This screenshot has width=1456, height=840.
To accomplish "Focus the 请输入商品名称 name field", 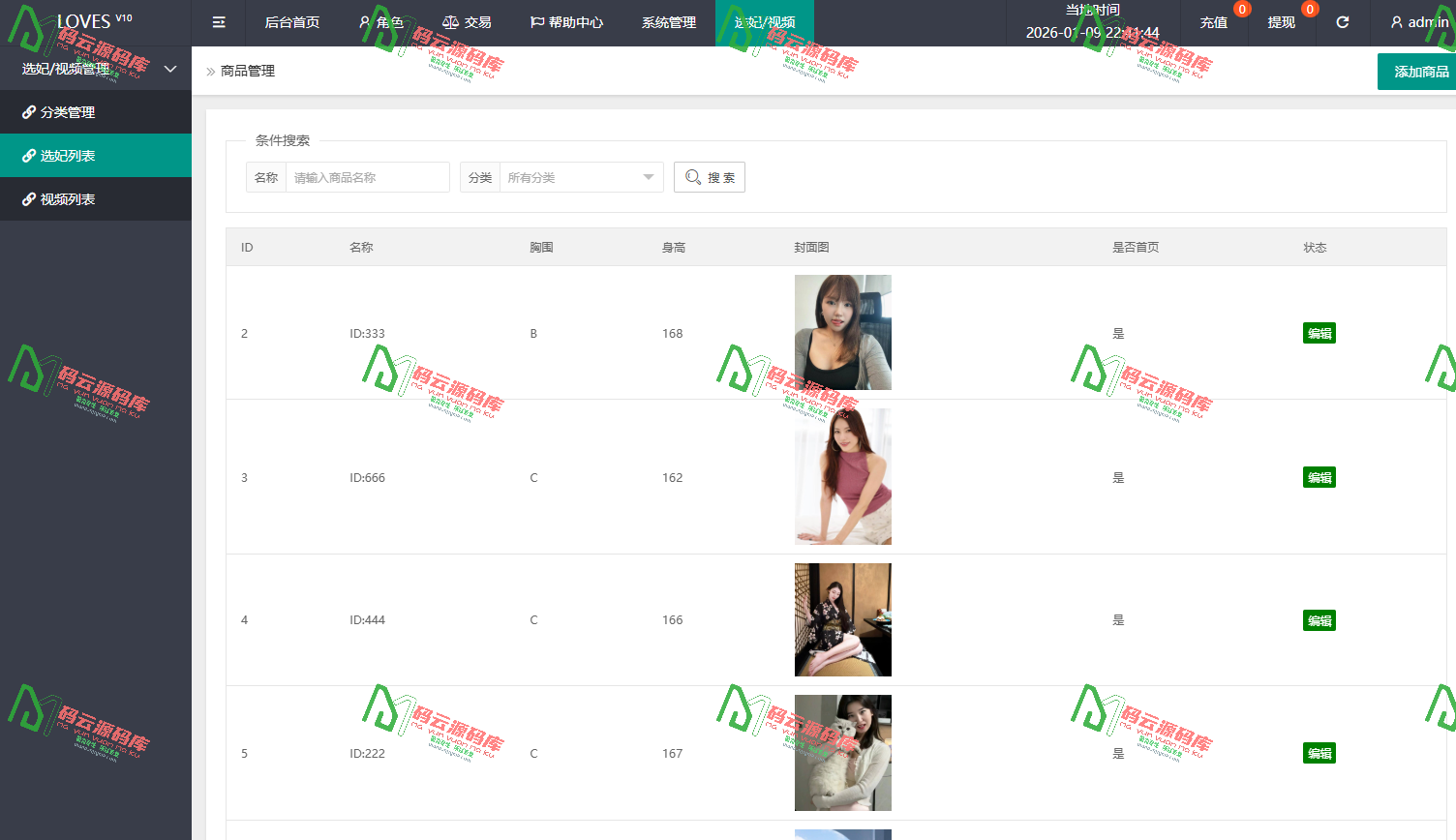I will click(x=368, y=177).
